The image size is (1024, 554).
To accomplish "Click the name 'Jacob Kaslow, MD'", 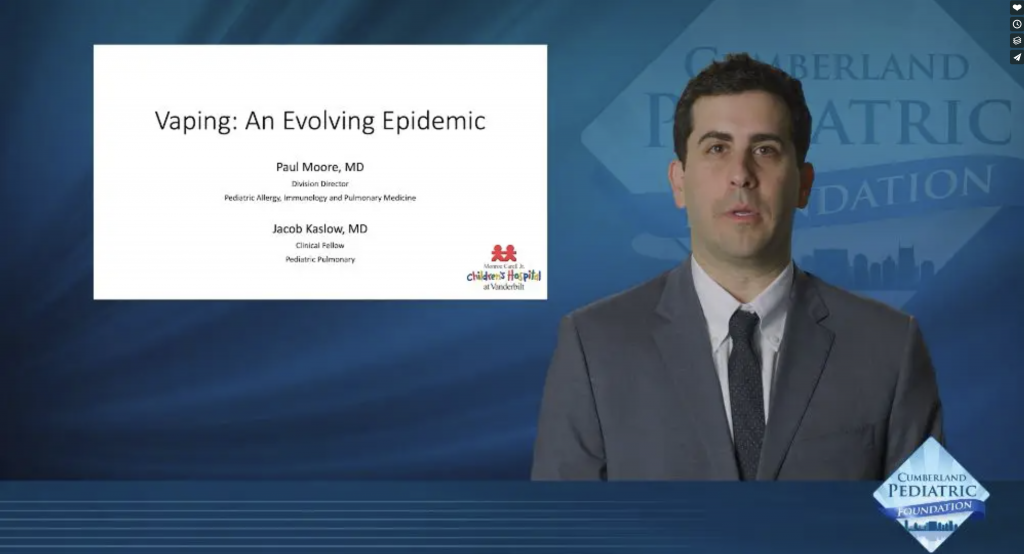I will [x=320, y=229].
